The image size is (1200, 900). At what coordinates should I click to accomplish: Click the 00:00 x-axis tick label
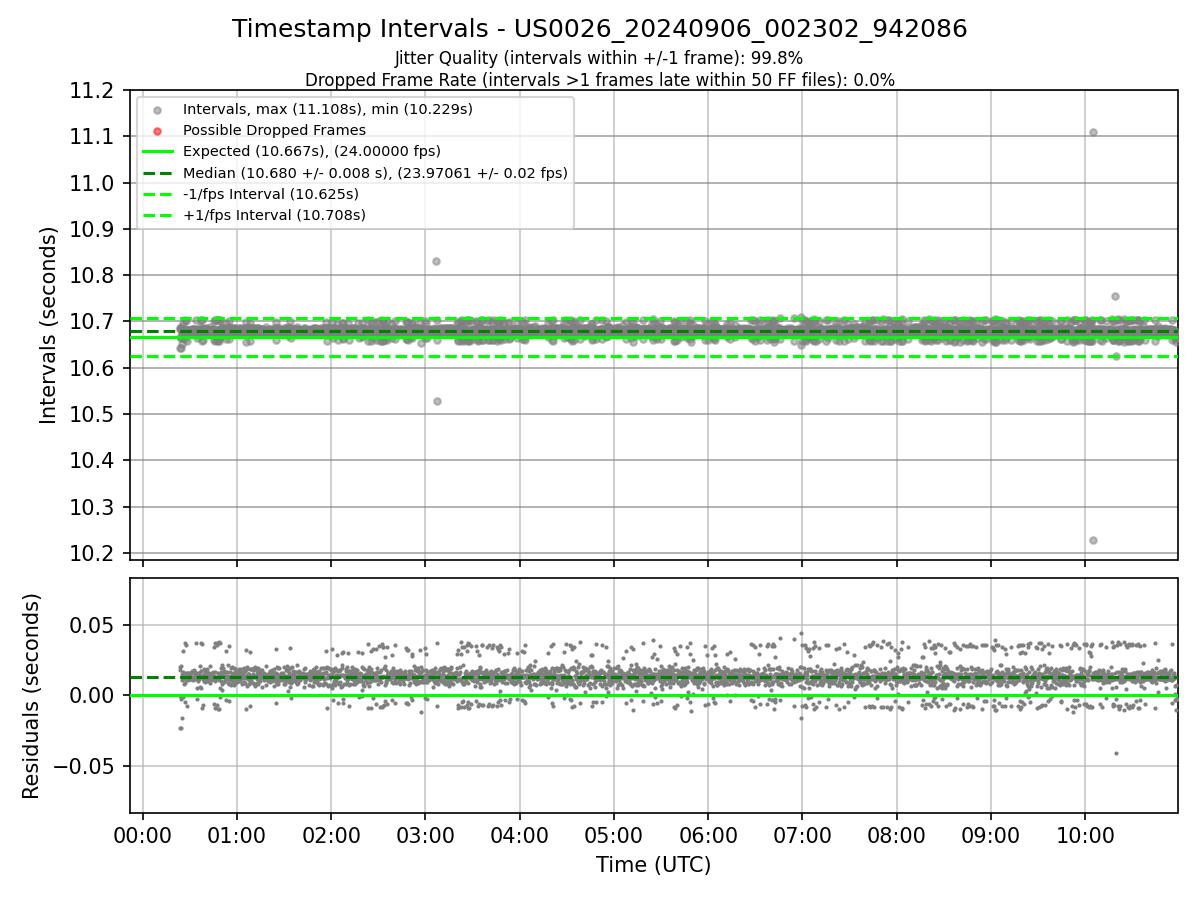coord(143,835)
